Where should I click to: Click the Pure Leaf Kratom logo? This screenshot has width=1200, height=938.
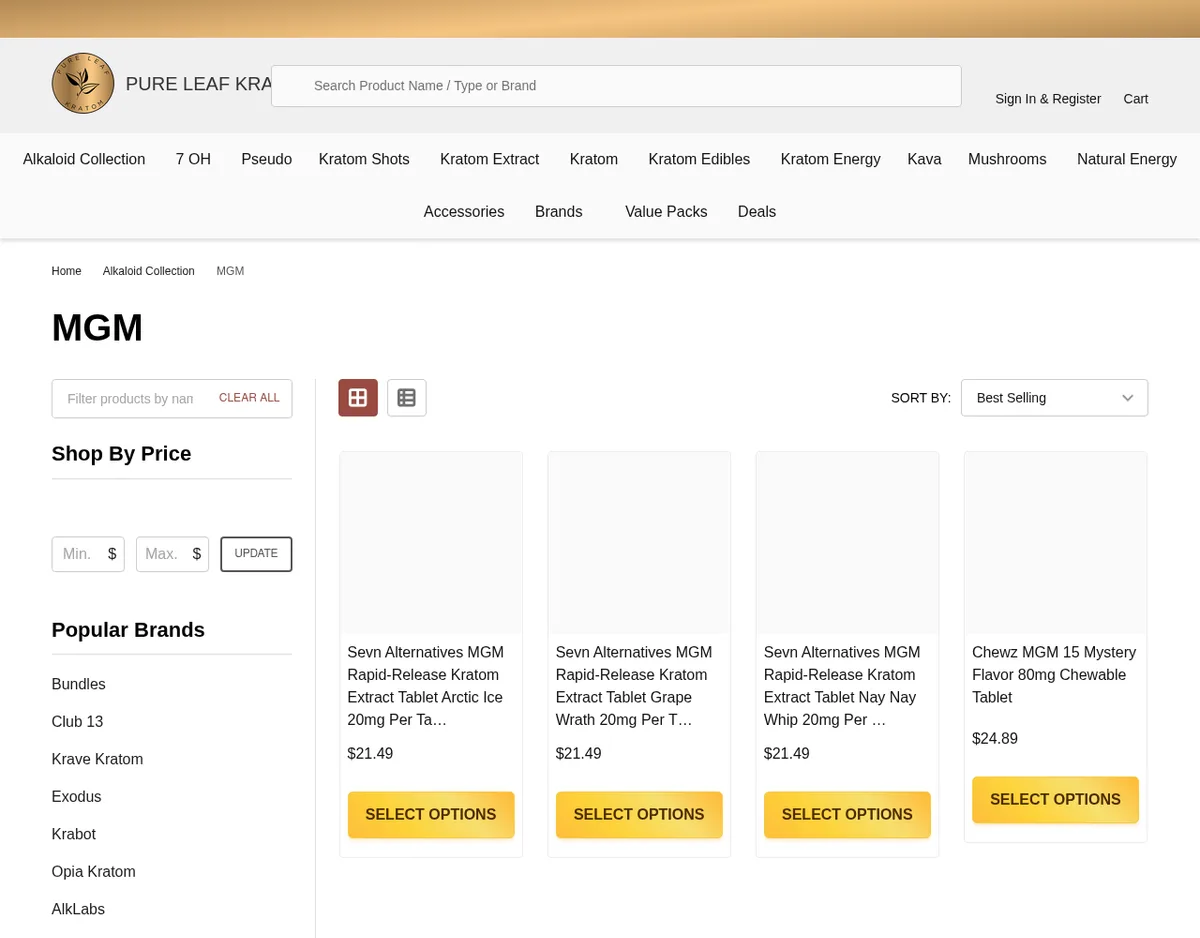(x=83, y=83)
